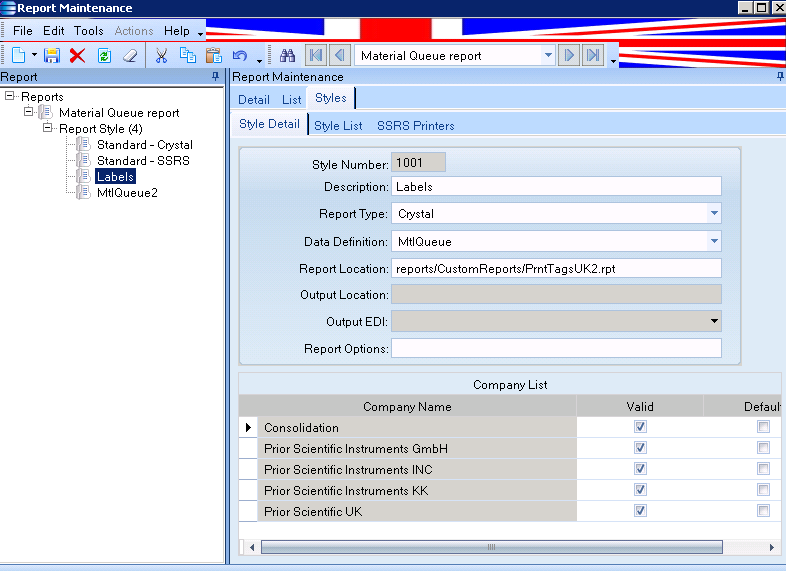Go to last record navigation icon
Screen dimensions: 786x571
(x=593, y=55)
